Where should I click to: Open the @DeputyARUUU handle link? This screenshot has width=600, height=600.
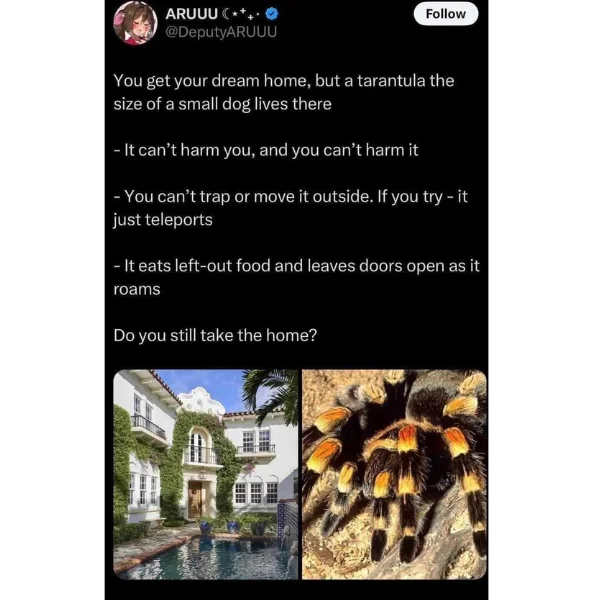[x=220, y=32]
